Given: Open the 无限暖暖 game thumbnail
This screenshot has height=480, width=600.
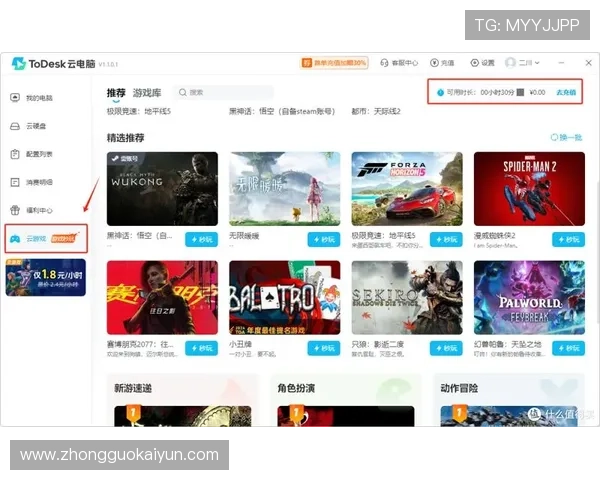Looking at the screenshot, I should point(285,189).
